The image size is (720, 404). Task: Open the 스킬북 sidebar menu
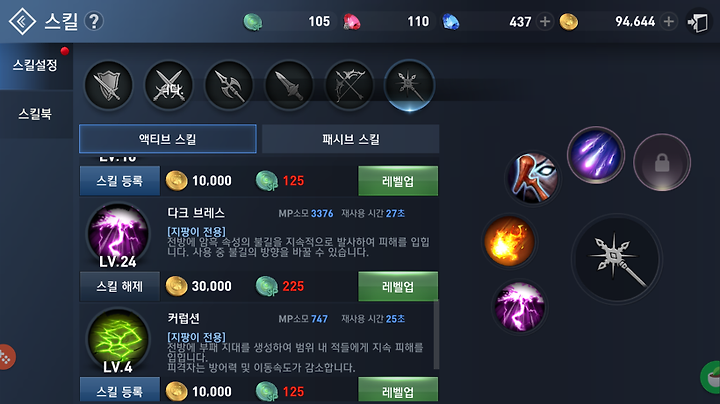pos(35,114)
